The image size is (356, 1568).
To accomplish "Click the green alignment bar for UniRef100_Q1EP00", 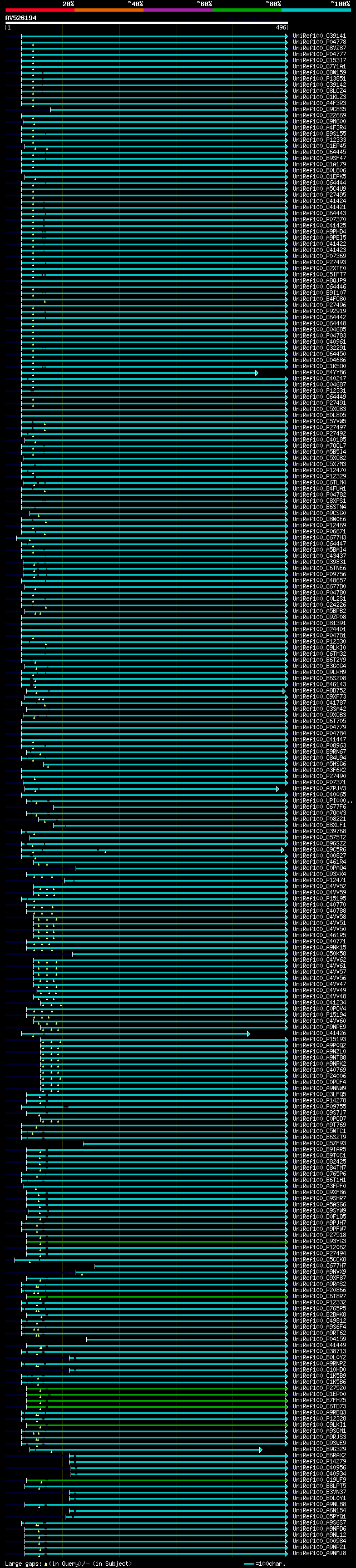I will tap(157, 1394).
